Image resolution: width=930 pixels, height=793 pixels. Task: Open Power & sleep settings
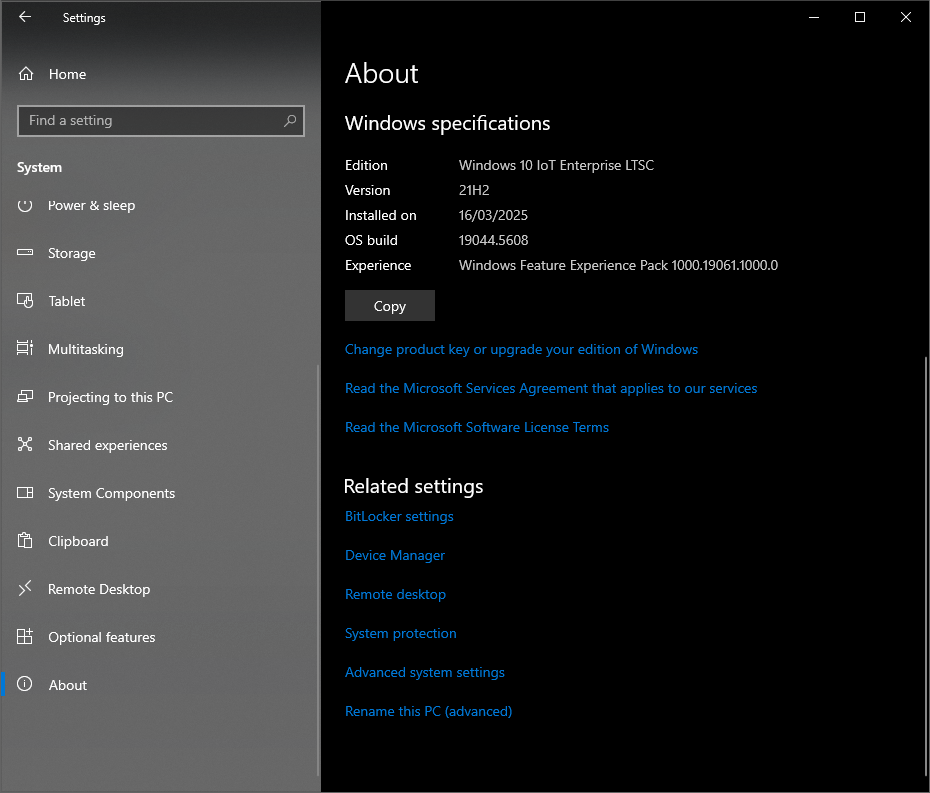(91, 205)
